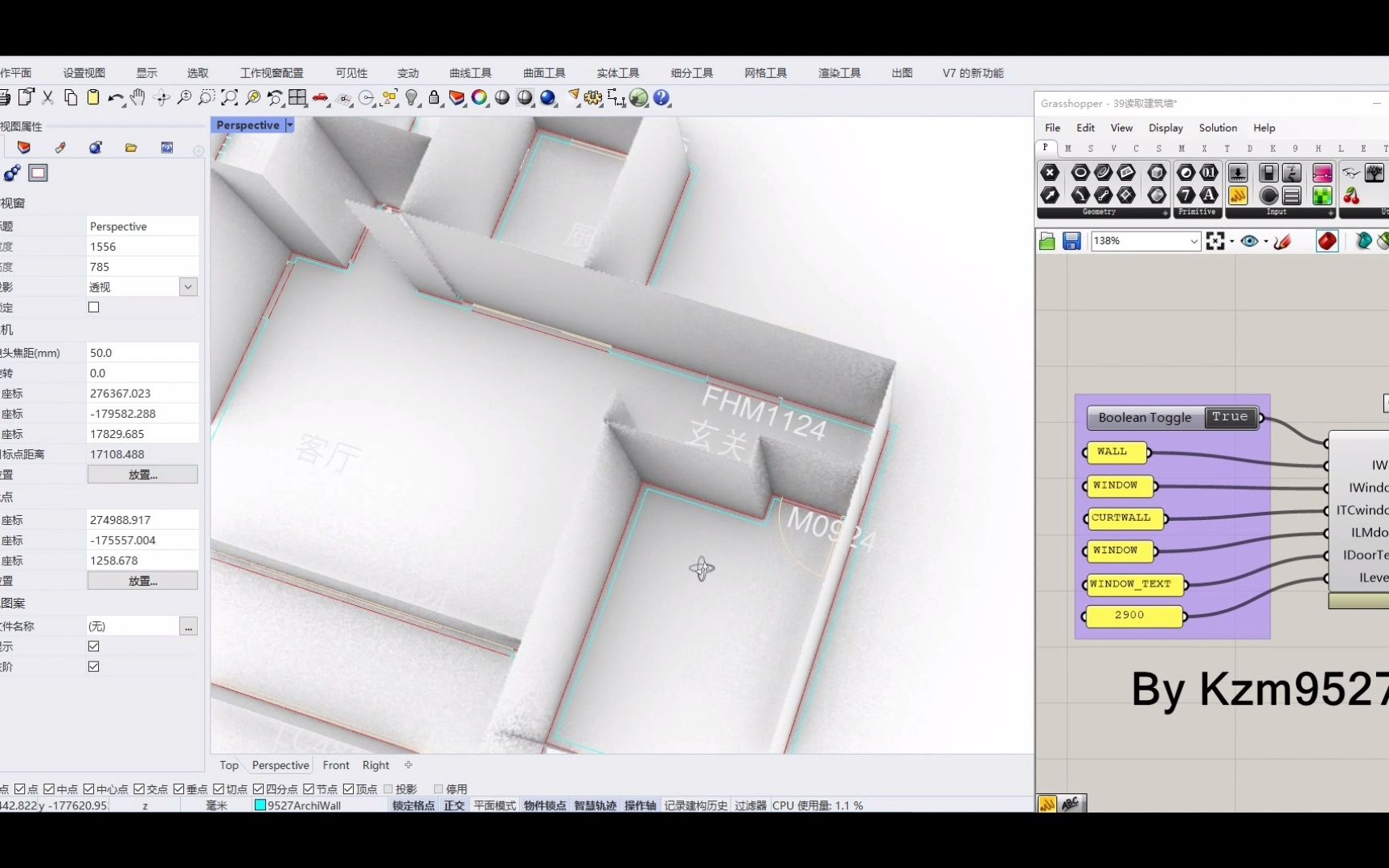Viewport: 1389px width, 868px height.
Task: Click the second 放置... button under target
Action: tap(142, 580)
